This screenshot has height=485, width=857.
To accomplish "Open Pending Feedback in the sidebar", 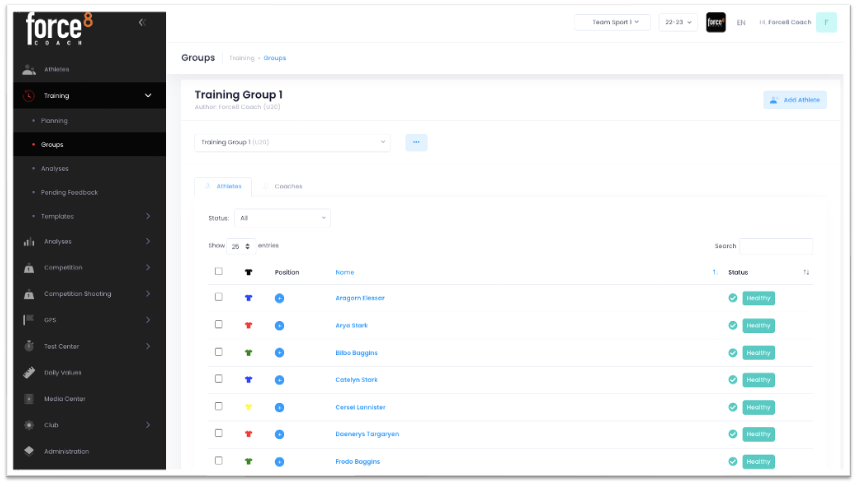I will pos(69,192).
